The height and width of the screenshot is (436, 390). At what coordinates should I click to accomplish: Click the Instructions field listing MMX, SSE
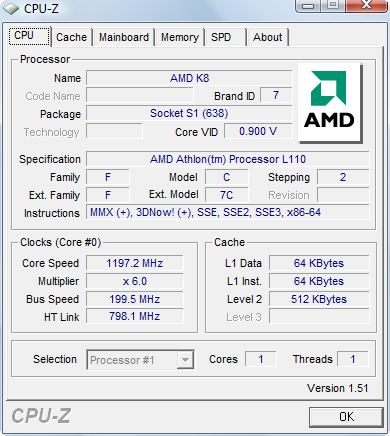pyautogui.click(x=228, y=212)
